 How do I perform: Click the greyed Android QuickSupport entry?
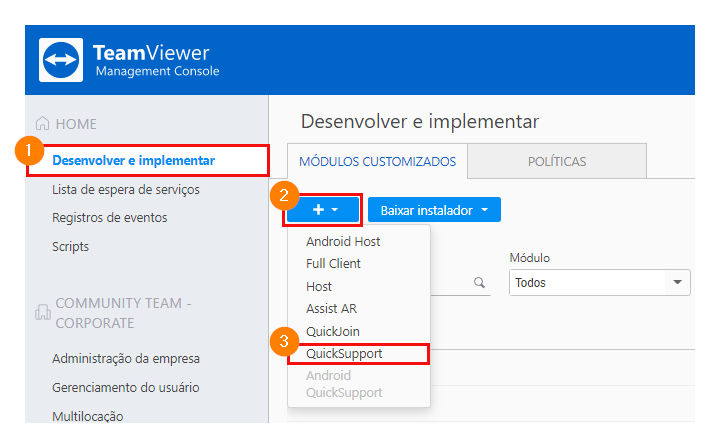[344, 384]
